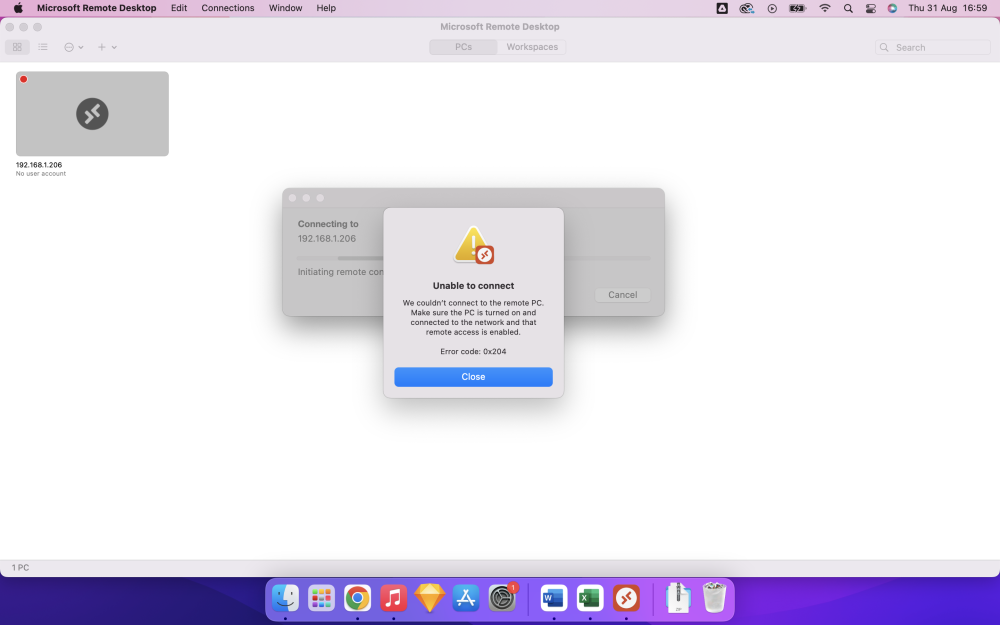The image size is (1000, 625).
Task: Close the Unable to connect error dialog
Action: point(473,377)
